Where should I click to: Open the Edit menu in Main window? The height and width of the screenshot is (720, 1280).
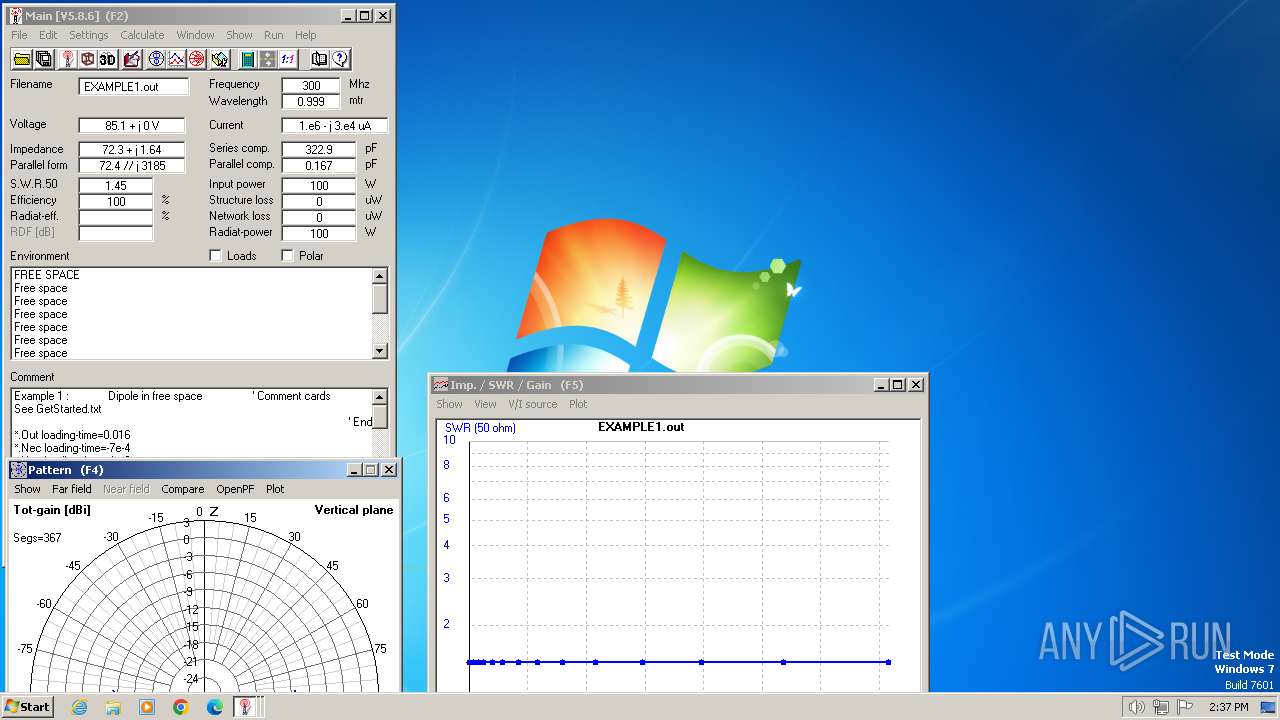pyautogui.click(x=48, y=35)
